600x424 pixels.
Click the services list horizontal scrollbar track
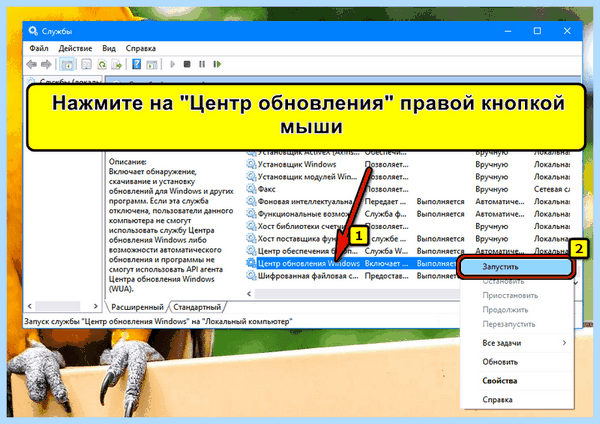(x=357, y=294)
